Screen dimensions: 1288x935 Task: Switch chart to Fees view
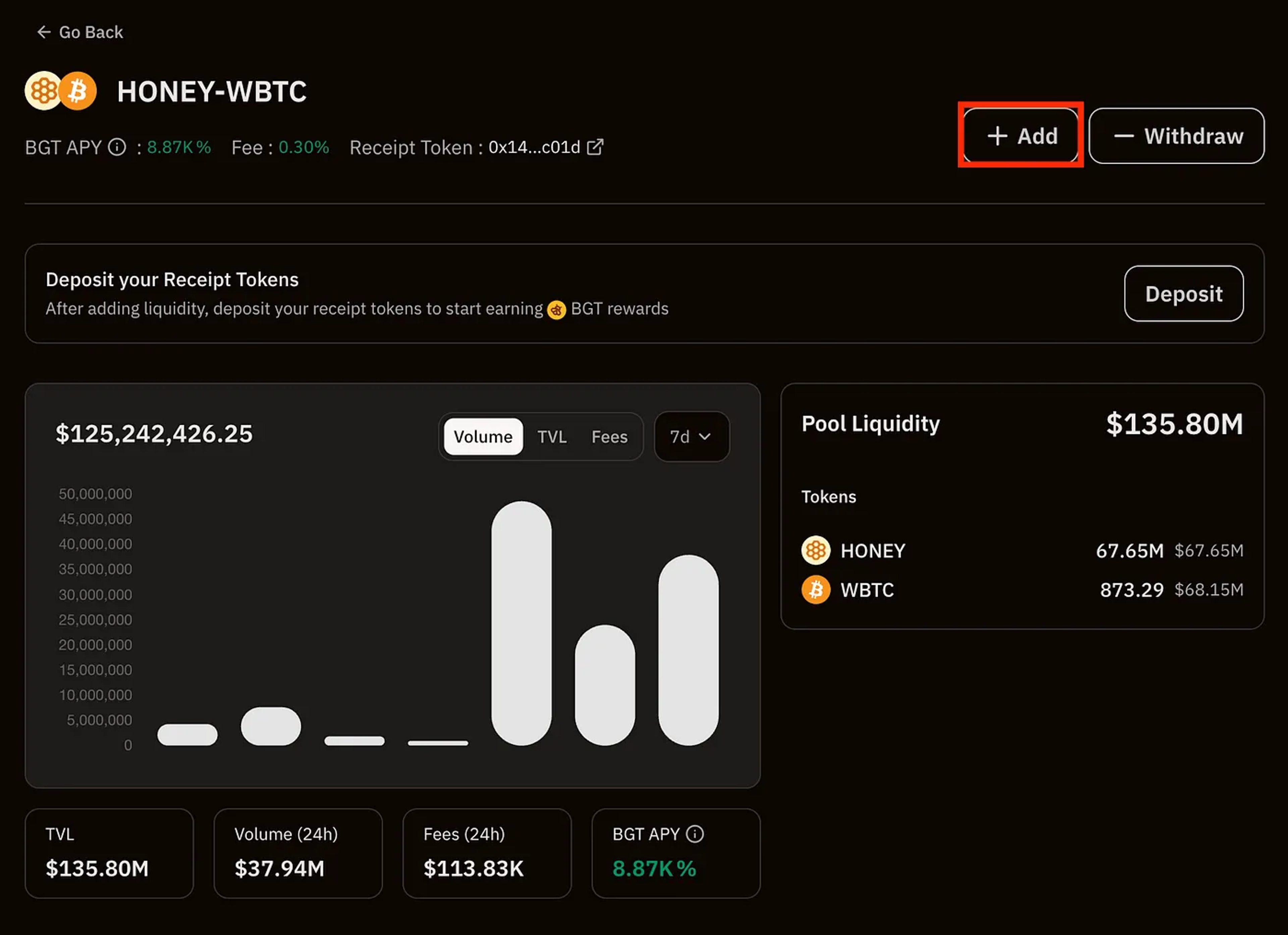pyautogui.click(x=609, y=436)
